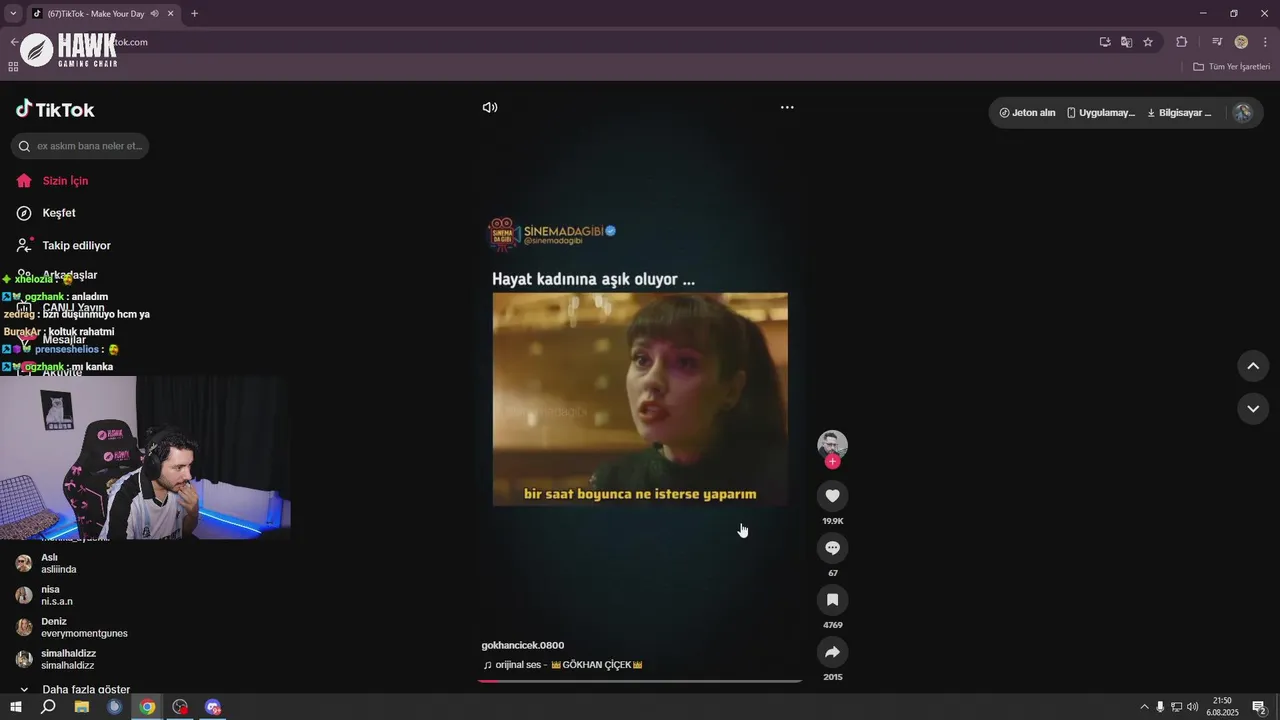The image size is (1280, 720).
Task: Open the video's three-dot options menu
Action: tap(787, 107)
